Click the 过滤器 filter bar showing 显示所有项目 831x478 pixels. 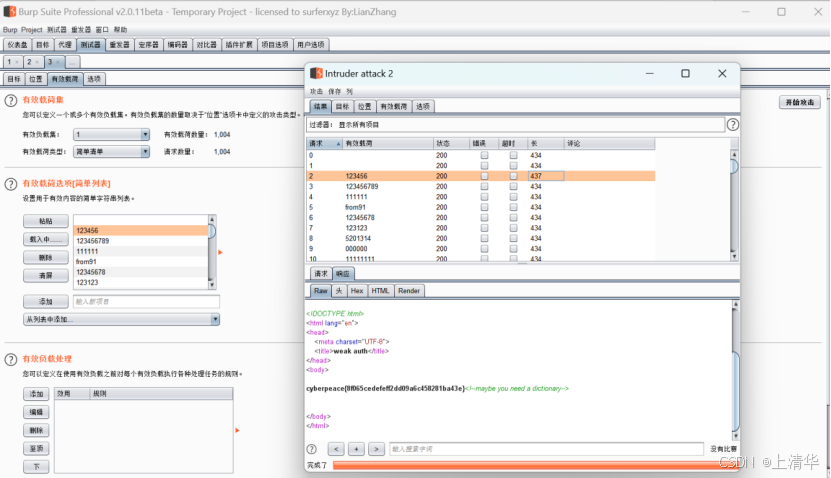(515, 125)
